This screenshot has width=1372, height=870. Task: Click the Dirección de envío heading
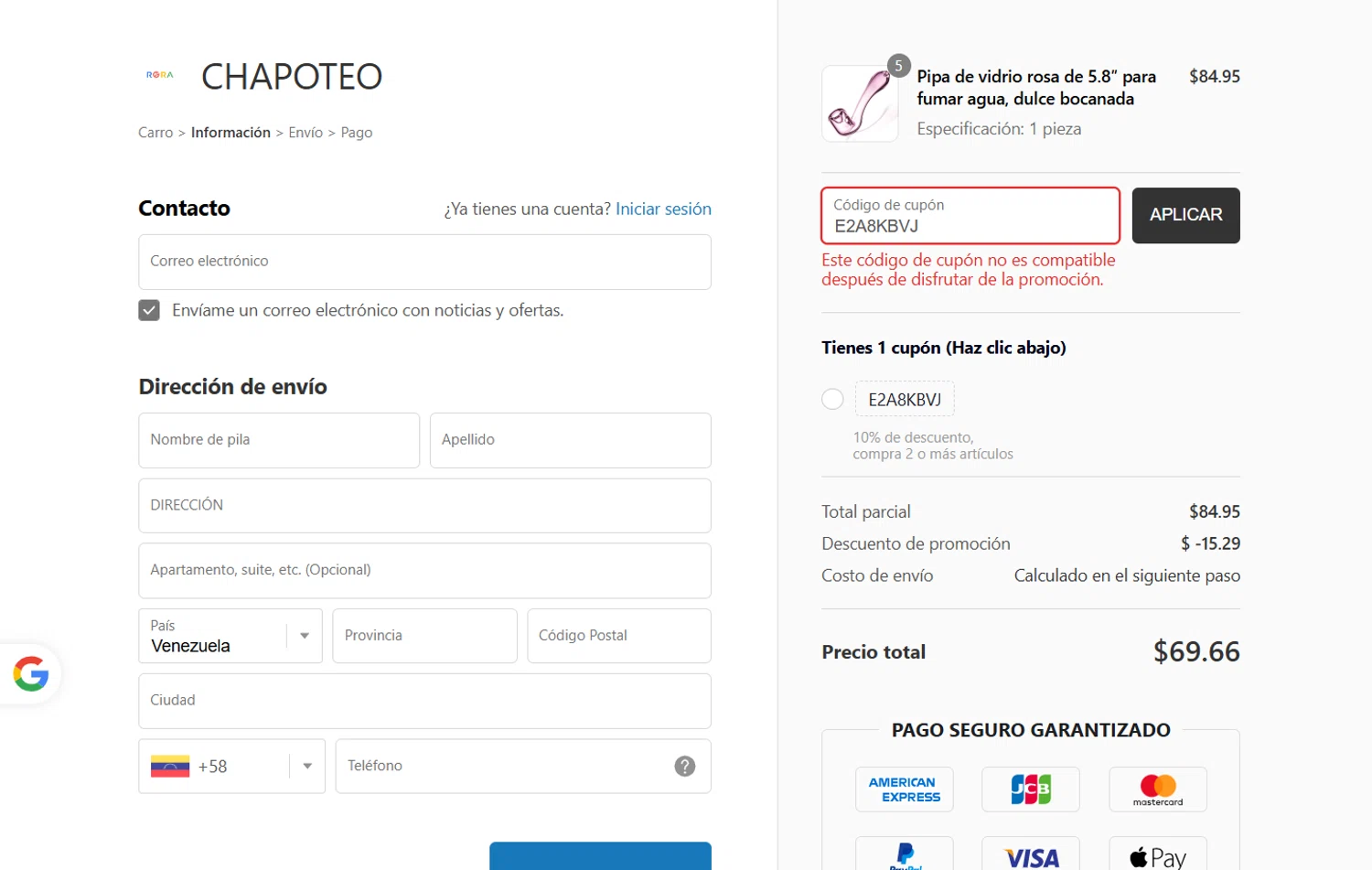(x=232, y=387)
